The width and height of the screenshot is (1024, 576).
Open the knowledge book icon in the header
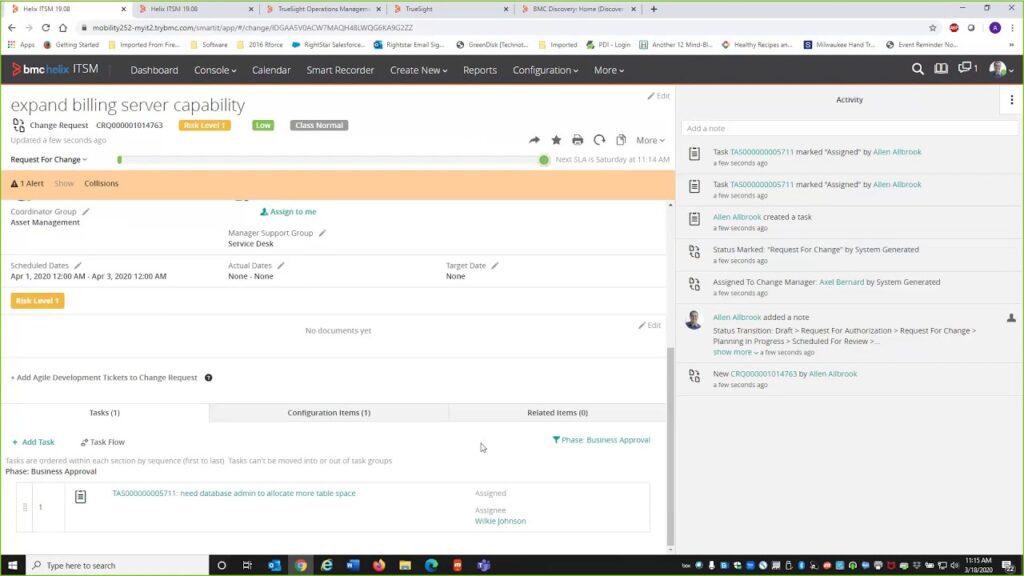tap(940, 69)
